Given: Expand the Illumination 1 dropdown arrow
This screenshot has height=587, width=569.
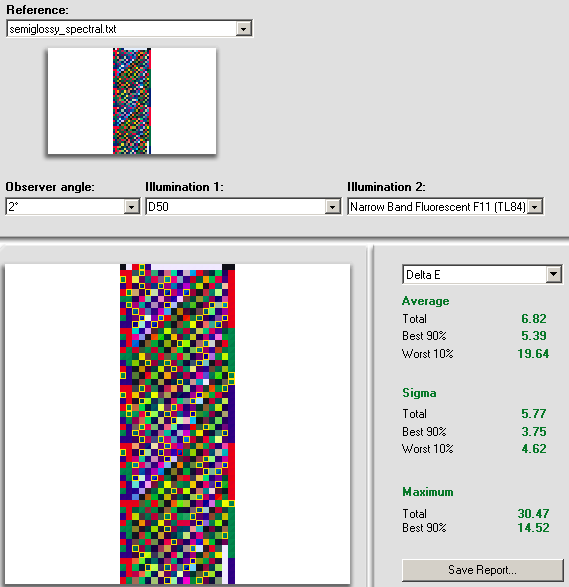Looking at the screenshot, I should [x=332, y=207].
